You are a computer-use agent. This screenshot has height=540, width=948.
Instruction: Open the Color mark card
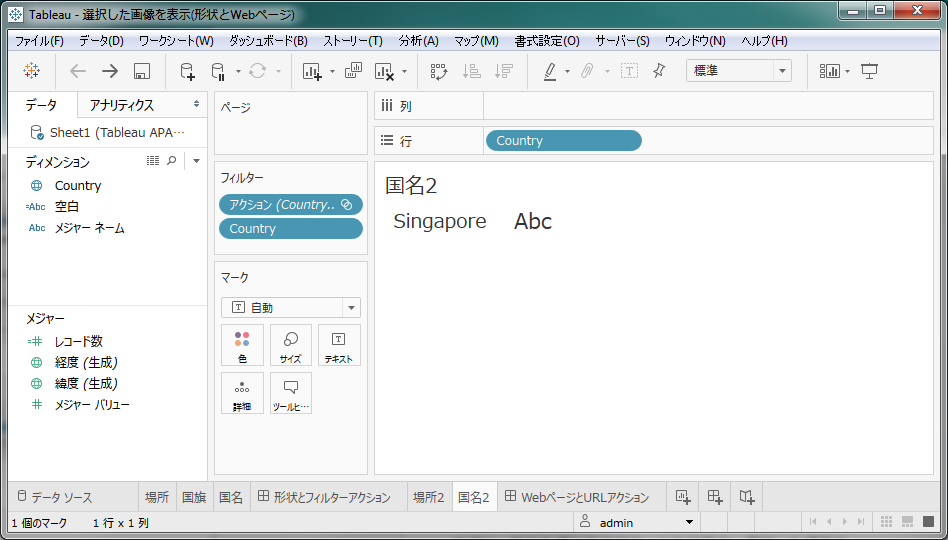click(242, 345)
